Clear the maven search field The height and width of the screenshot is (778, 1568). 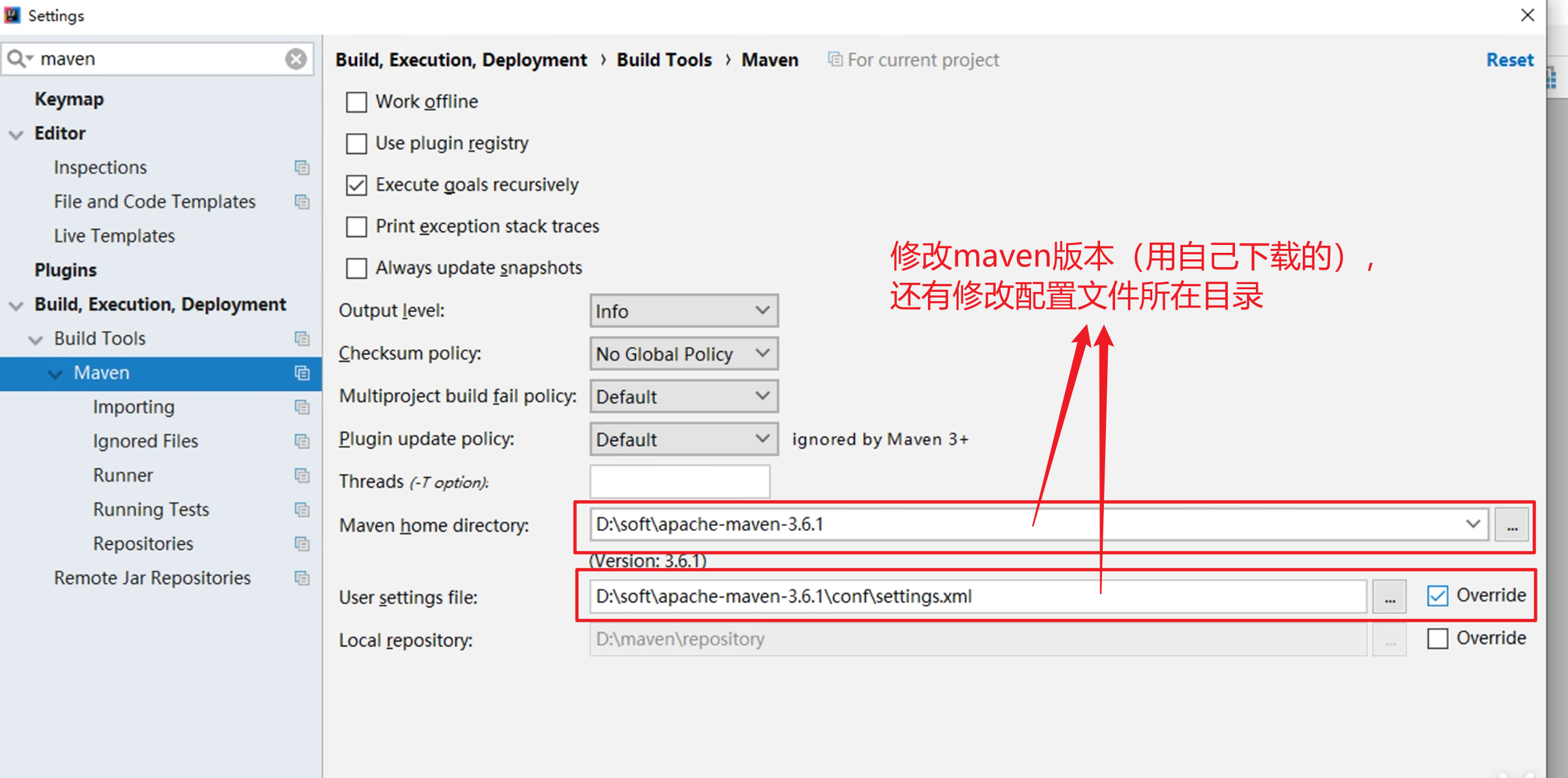(296, 59)
